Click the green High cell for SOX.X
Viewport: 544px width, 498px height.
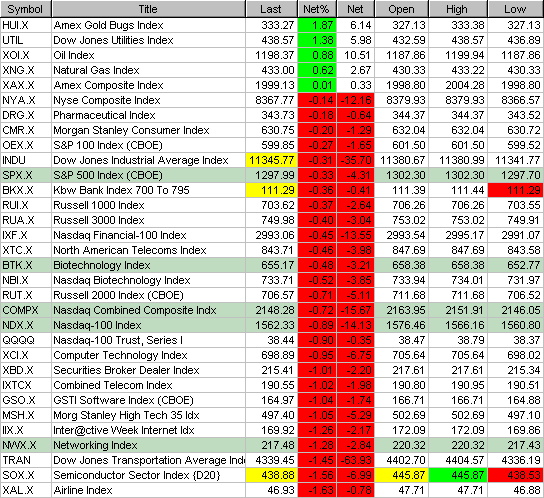[x=458, y=475]
